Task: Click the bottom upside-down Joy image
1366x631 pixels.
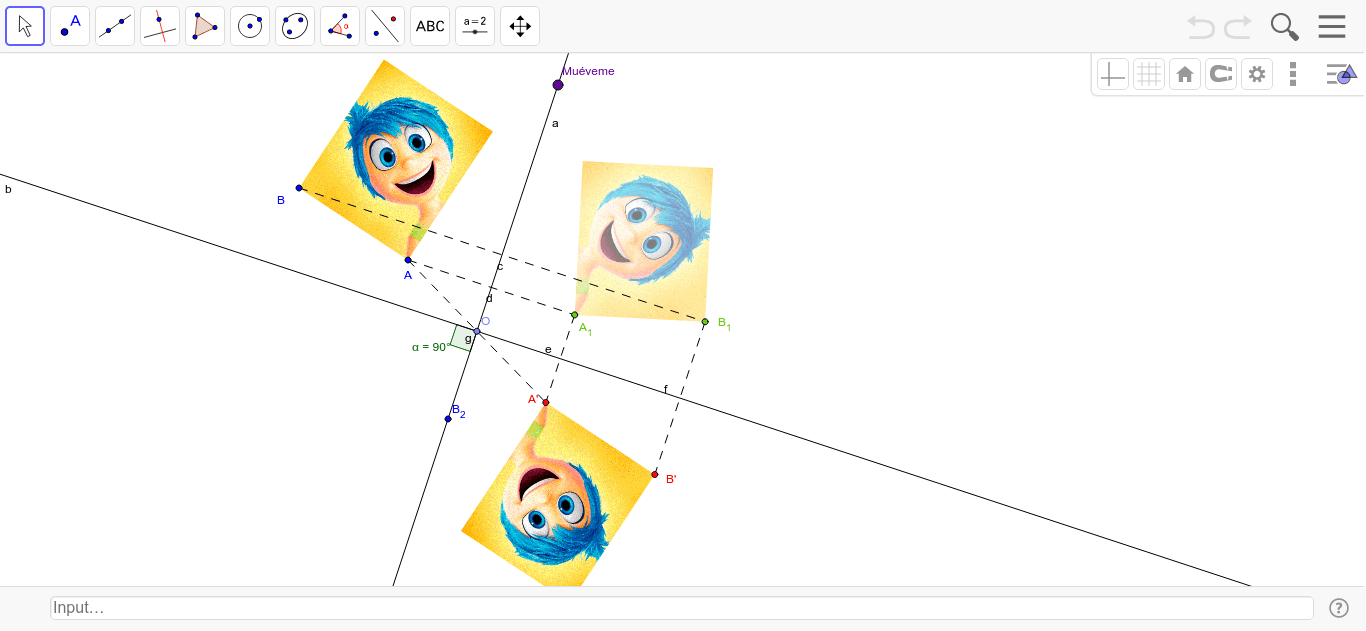Action: click(560, 495)
